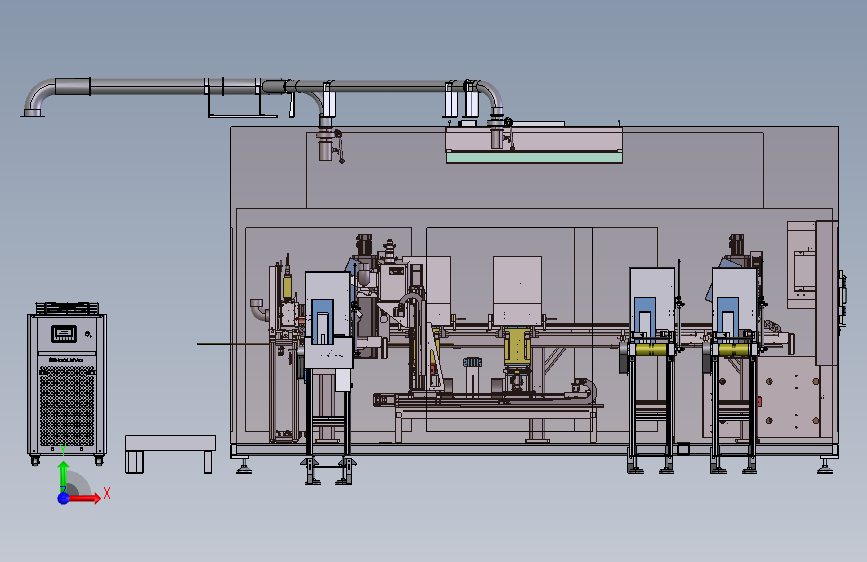Select the chiller unit's display panel
Viewport: 867px width, 562px height.
pyautogui.click(x=64, y=334)
